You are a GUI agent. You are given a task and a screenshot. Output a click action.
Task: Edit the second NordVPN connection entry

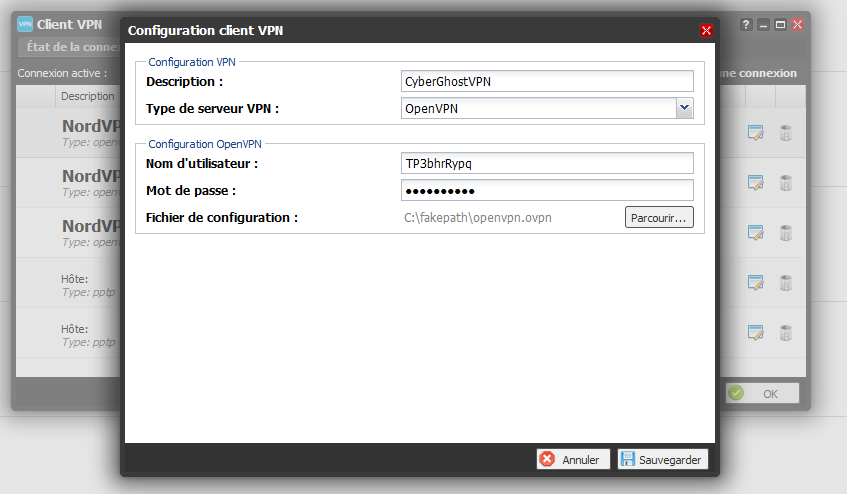[x=755, y=182]
